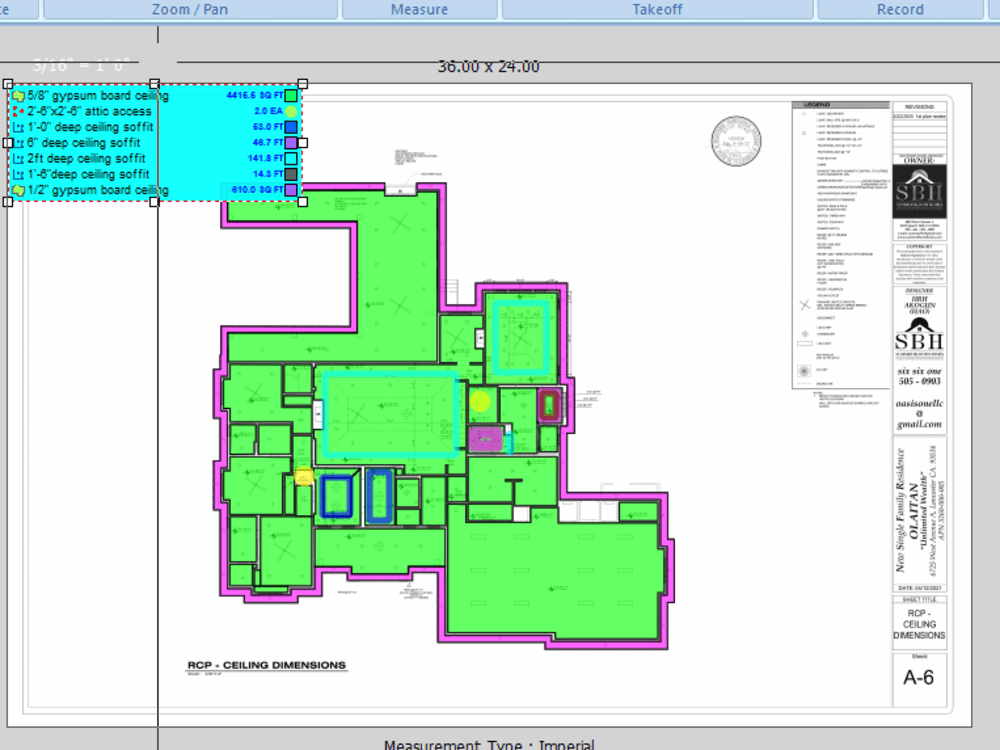Select purple swatch for 6" deep ceiling soffit
The height and width of the screenshot is (750, 1000).
tap(291, 143)
